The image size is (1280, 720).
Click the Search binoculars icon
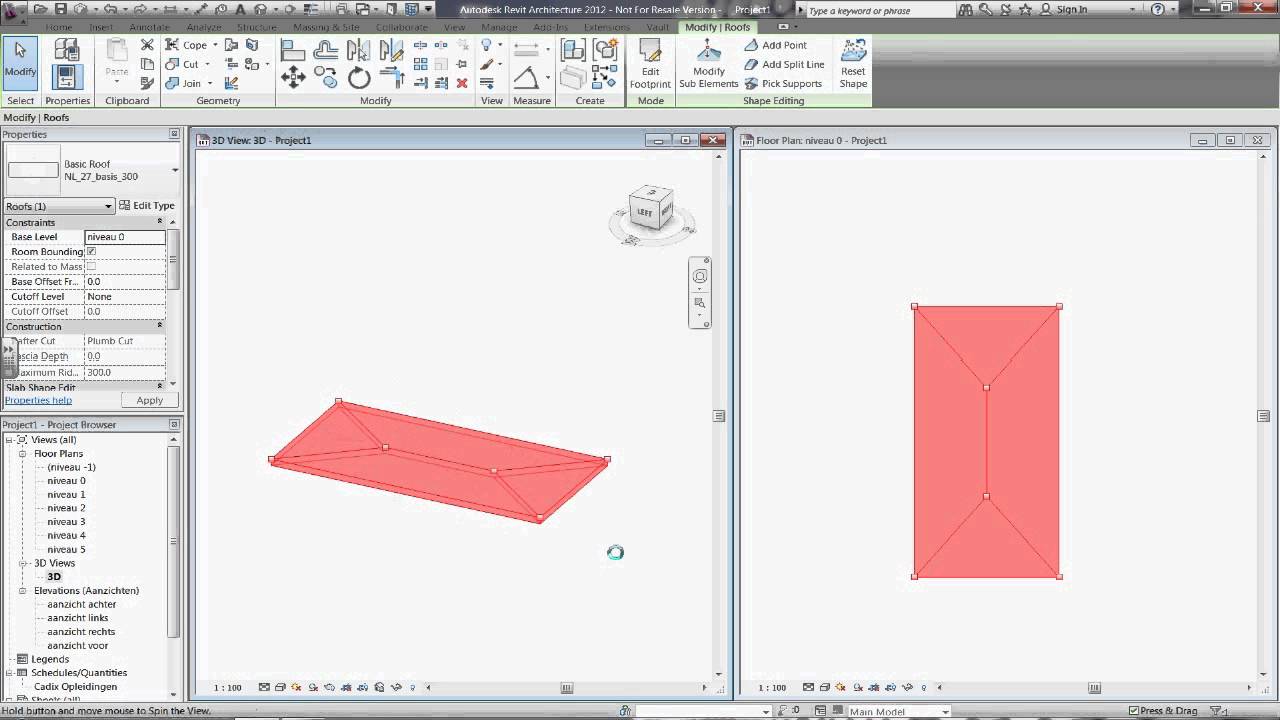pyautogui.click(x=965, y=9)
